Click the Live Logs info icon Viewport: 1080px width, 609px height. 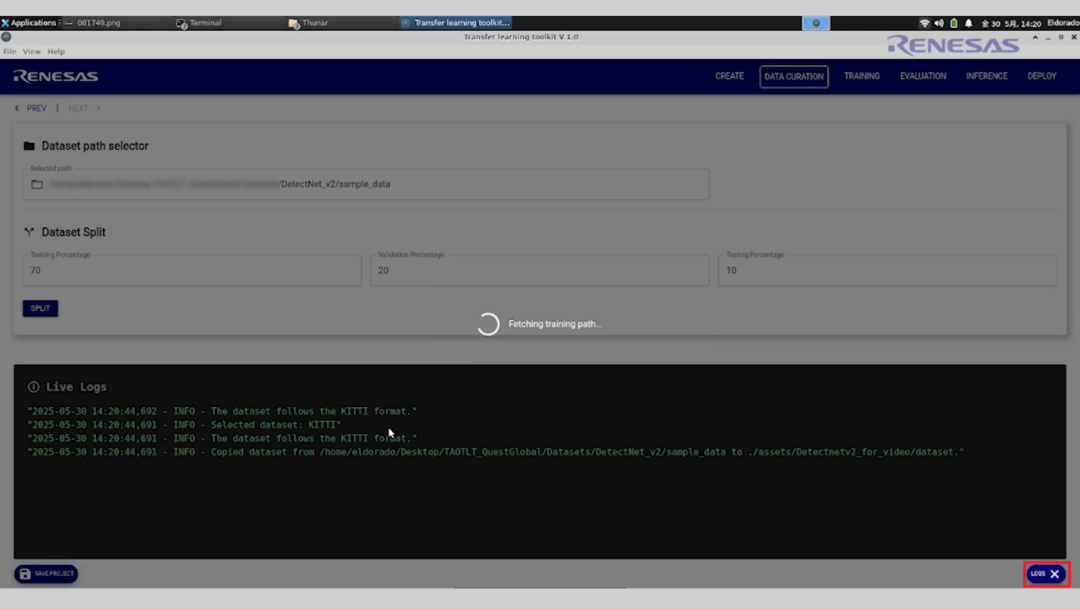33,387
